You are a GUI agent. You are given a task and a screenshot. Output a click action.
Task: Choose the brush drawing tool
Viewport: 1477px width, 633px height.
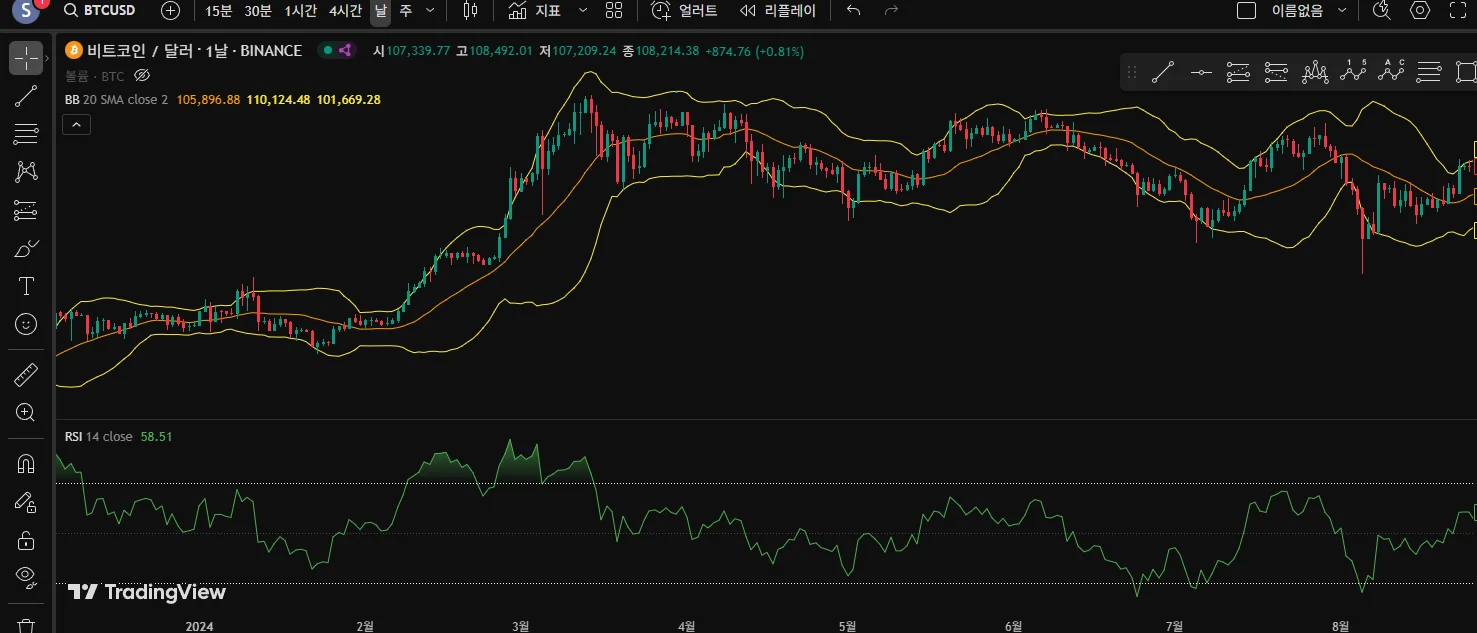26,248
